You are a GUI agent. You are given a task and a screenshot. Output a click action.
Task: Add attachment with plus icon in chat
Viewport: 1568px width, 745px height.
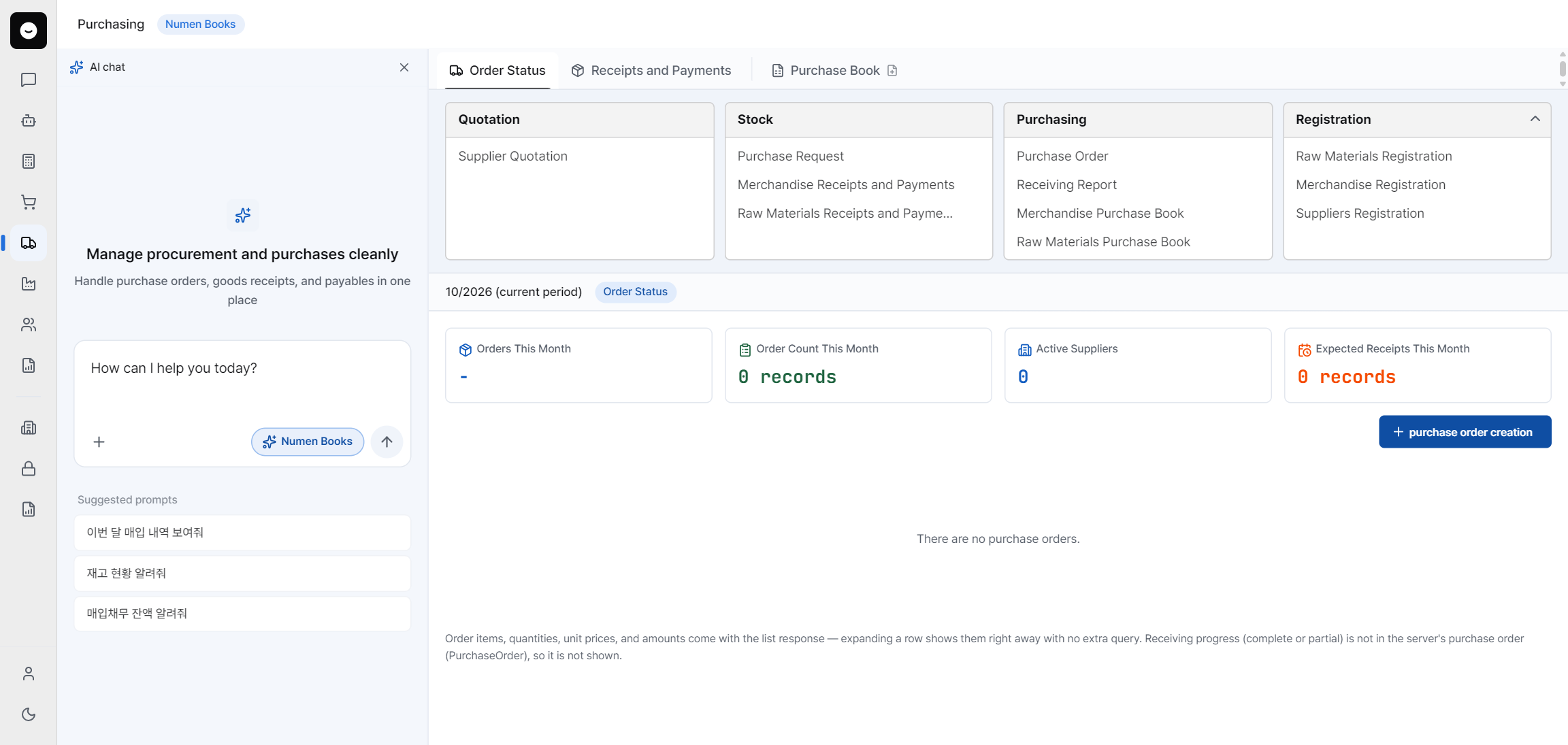(99, 442)
